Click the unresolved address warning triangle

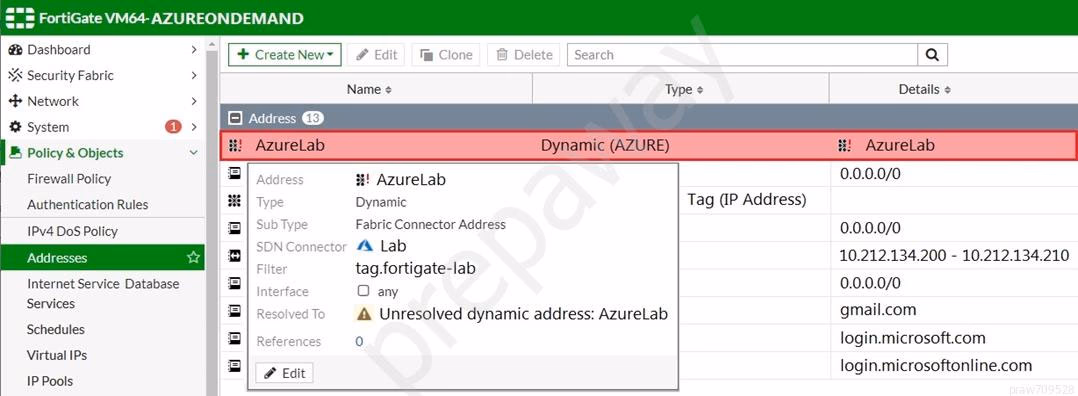364,314
